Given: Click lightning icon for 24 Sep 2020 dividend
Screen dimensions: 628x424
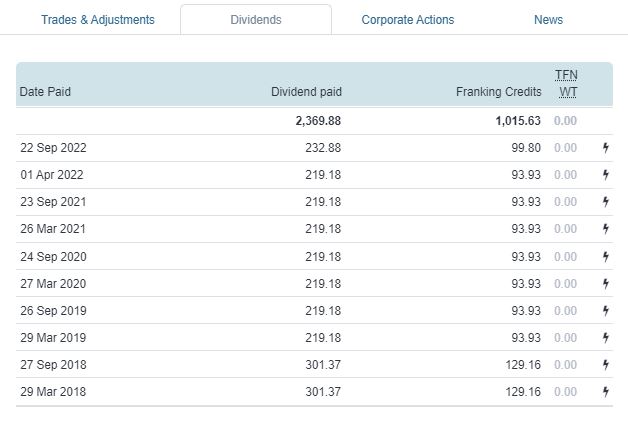Looking at the screenshot, I should coord(606,256).
